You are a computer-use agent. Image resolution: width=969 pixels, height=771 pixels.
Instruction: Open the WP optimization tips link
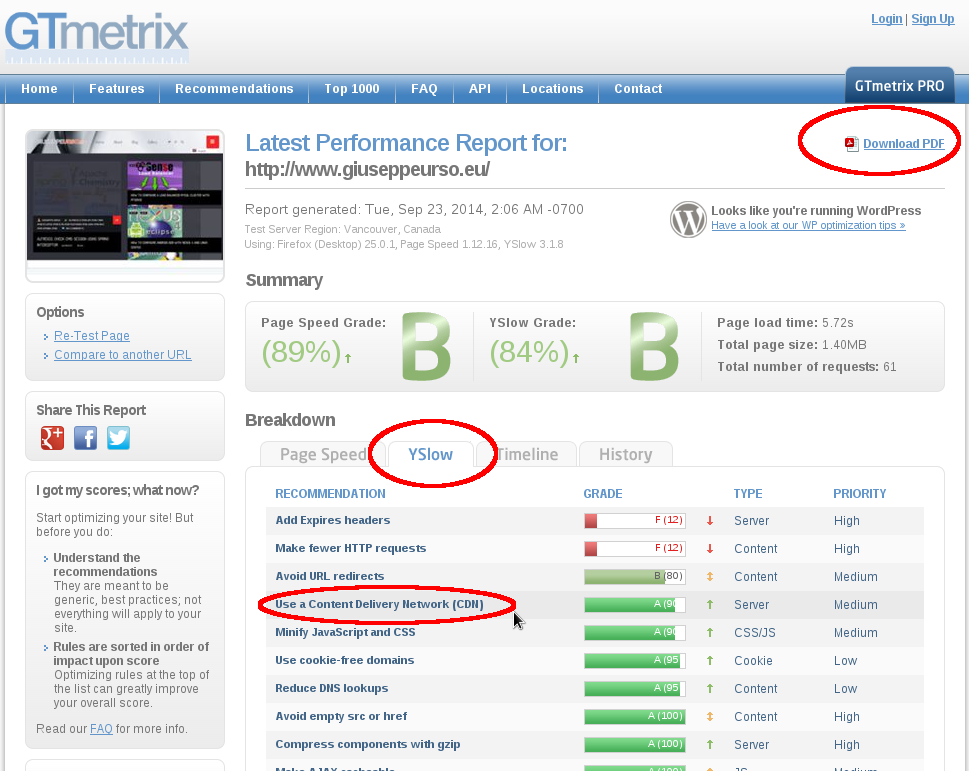coord(808,225)
